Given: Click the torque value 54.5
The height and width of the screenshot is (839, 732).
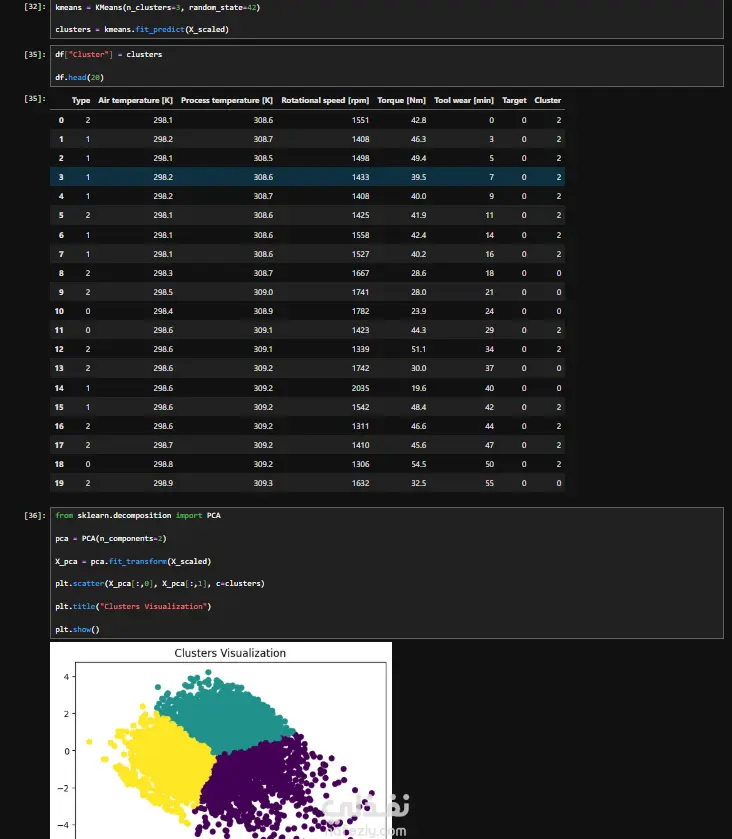Looking at the screenshot, I should click(418, 464).
